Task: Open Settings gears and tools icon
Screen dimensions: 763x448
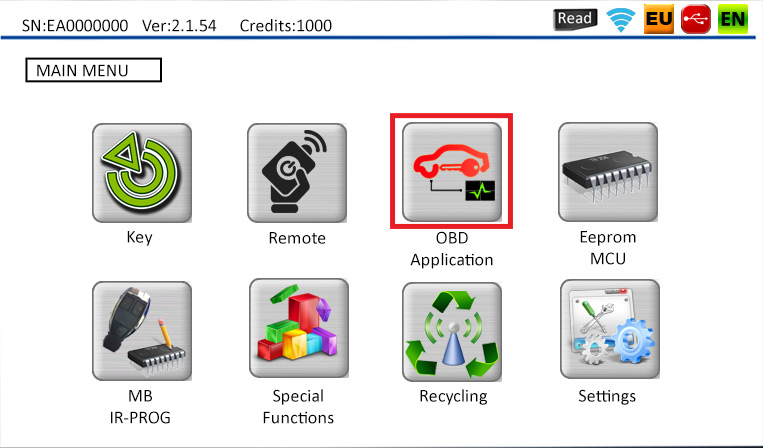Action: tap(610, 329)
